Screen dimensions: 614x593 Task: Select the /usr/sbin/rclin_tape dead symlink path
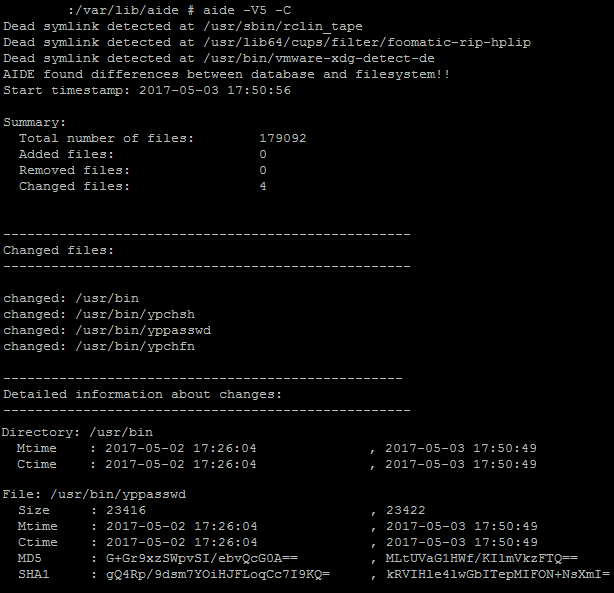click(283, 26)
